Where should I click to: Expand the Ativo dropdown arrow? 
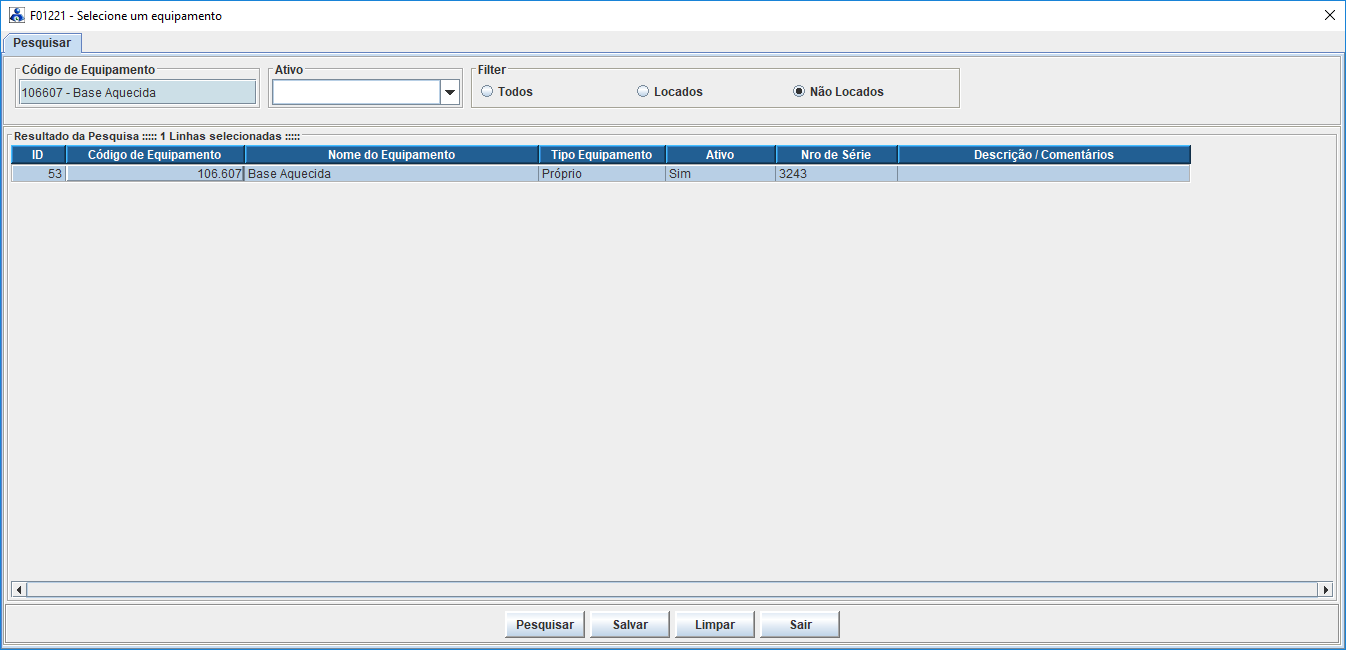(x=449, y=93)
